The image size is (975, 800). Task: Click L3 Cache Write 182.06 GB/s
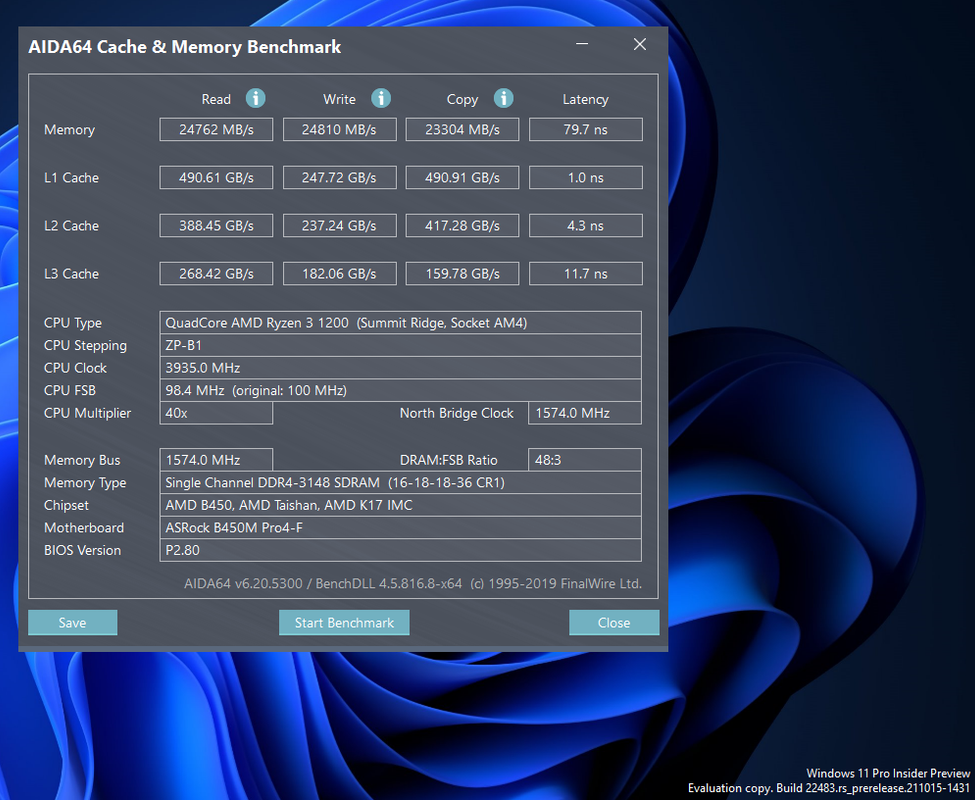pyautogui.click(x=340, y=274)
